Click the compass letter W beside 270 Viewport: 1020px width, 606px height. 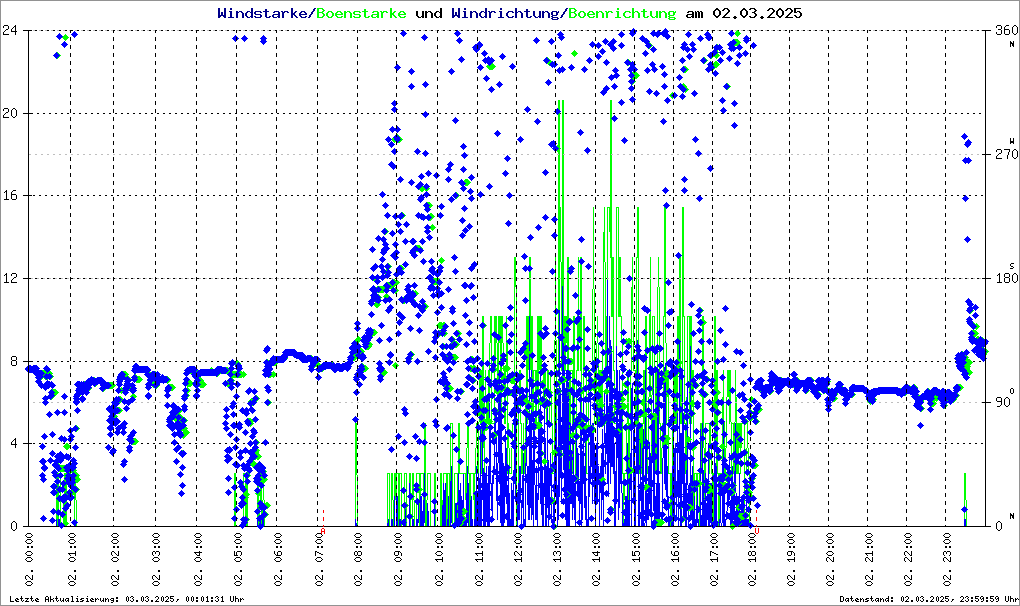[1012, 141]
